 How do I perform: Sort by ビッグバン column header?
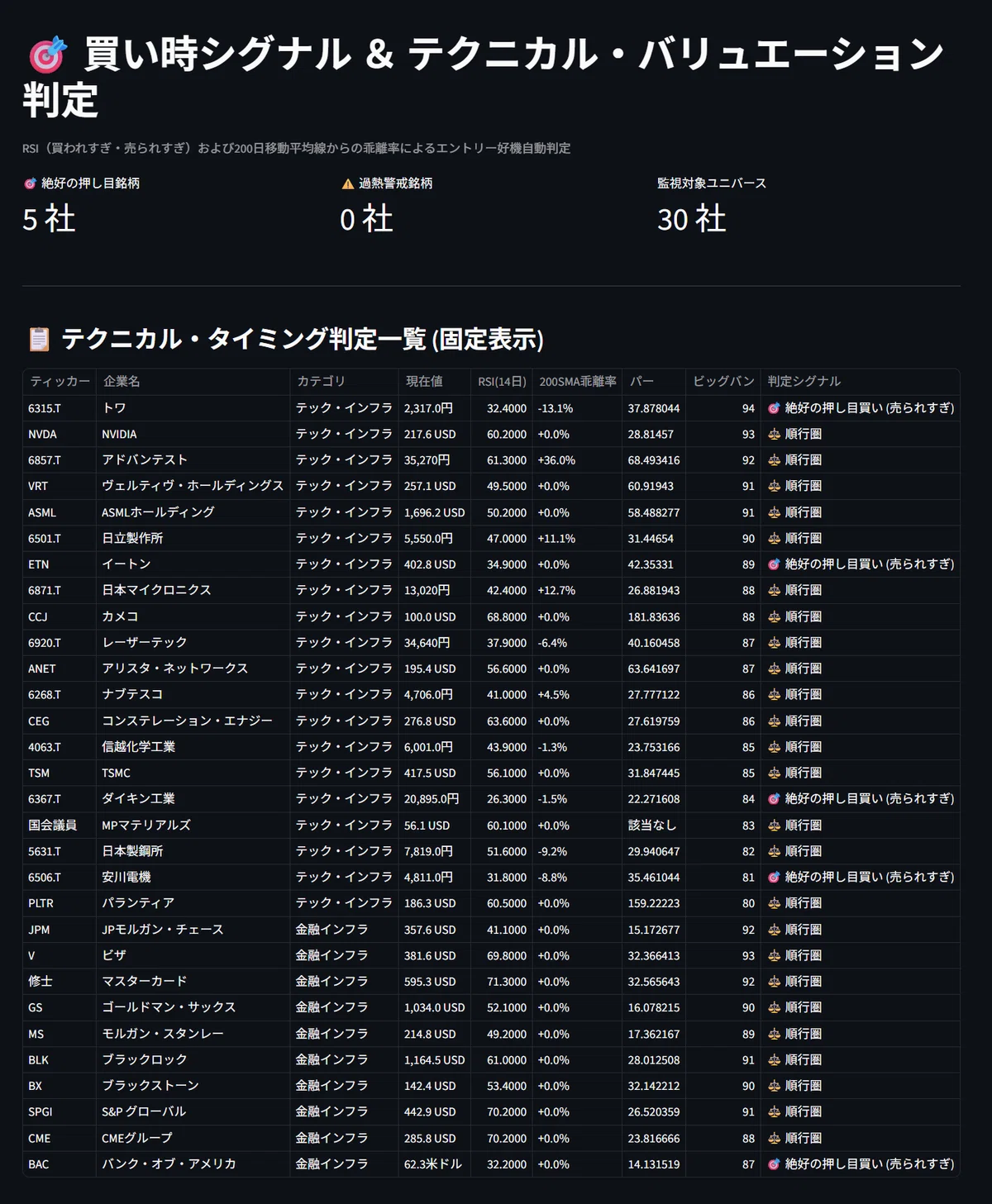(x=723, y=382)
